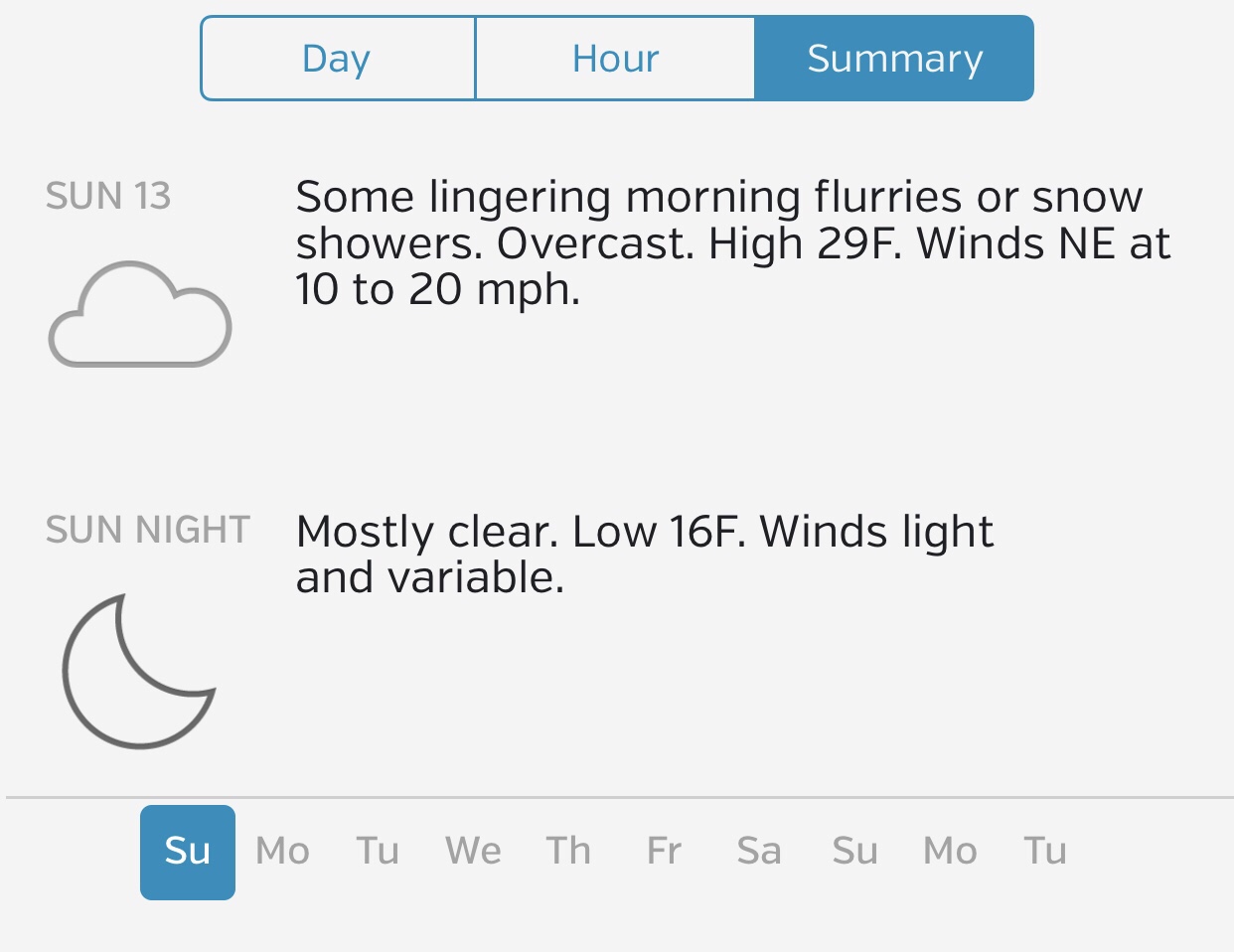
Task: Jump to Th forecast day
Action: click(x=568, y=852)
